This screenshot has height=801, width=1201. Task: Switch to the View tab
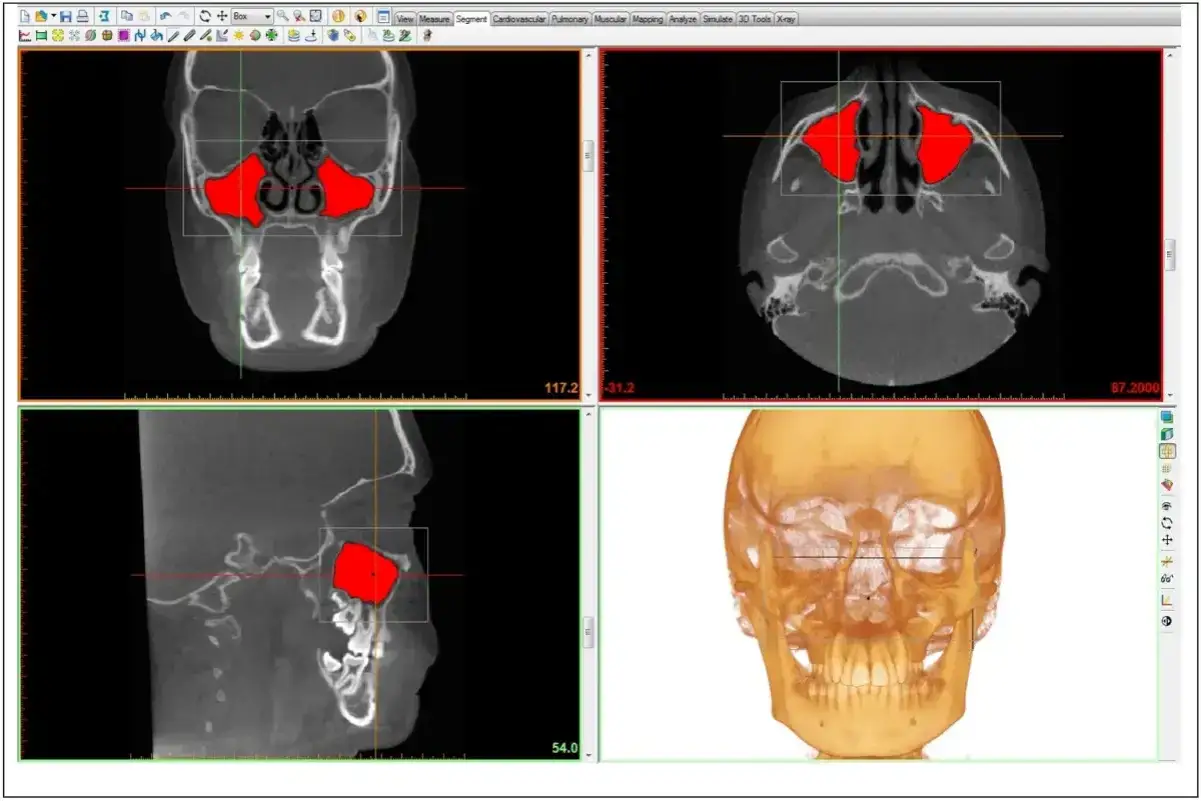tap(405, 19)
